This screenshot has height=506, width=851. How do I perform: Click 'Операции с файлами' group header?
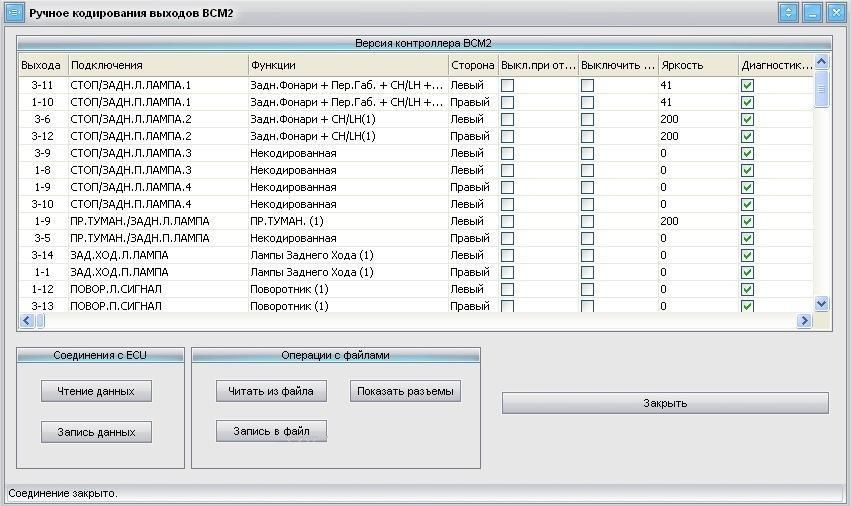[335, 355]
